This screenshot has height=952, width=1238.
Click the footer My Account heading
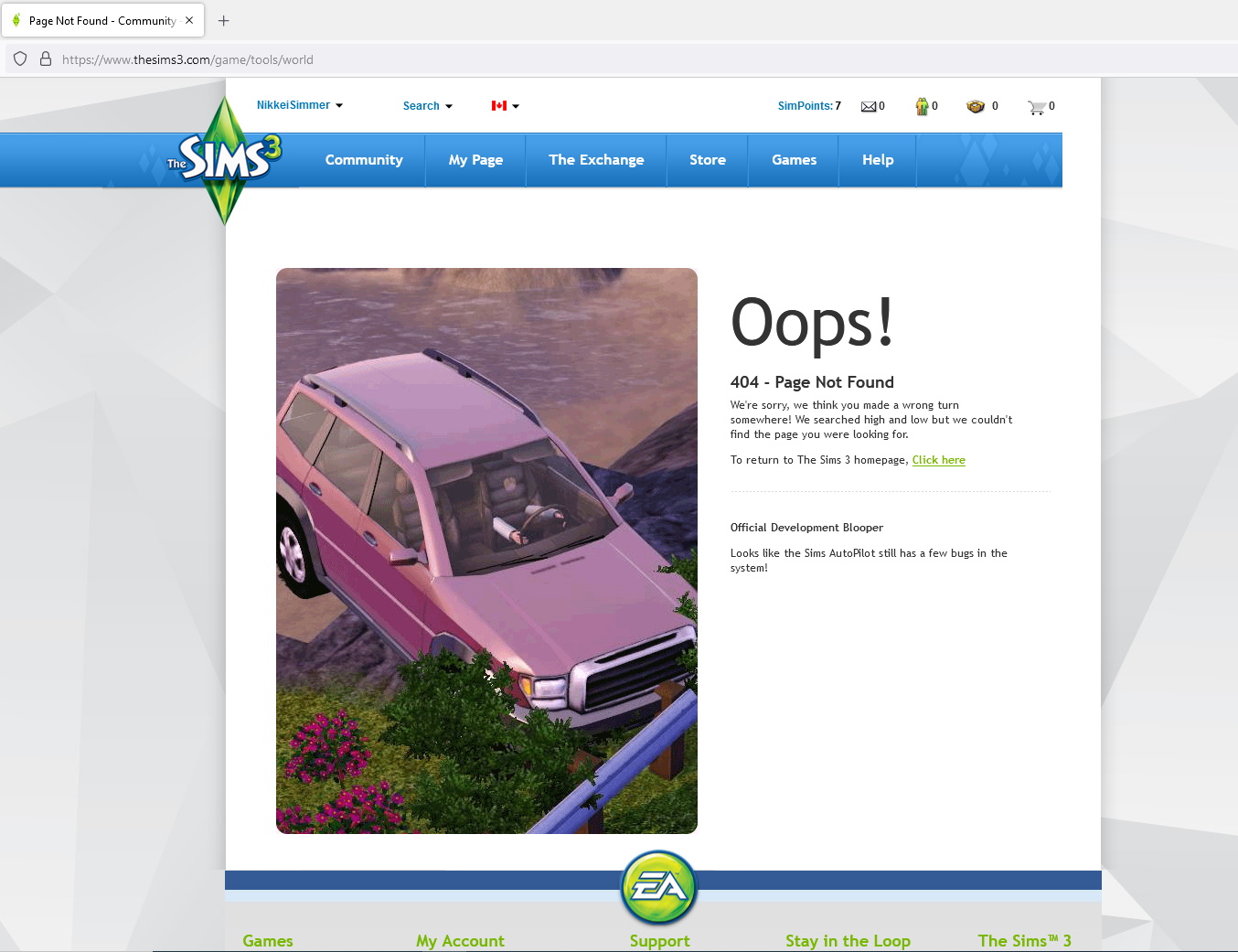coord(460,941)
